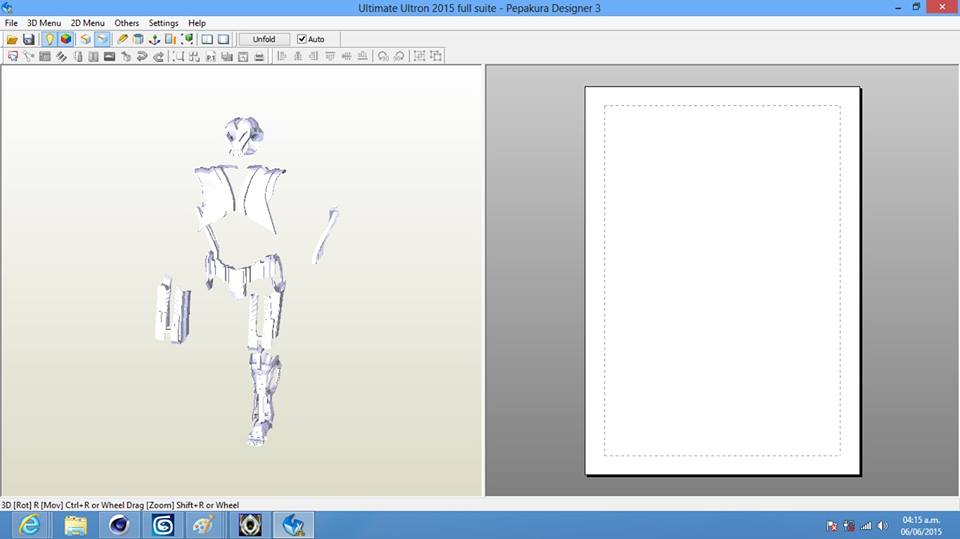Viewport: 960px width, 539px height.
Task: Click the redo curved arrow icon
Action: point(159,56)
